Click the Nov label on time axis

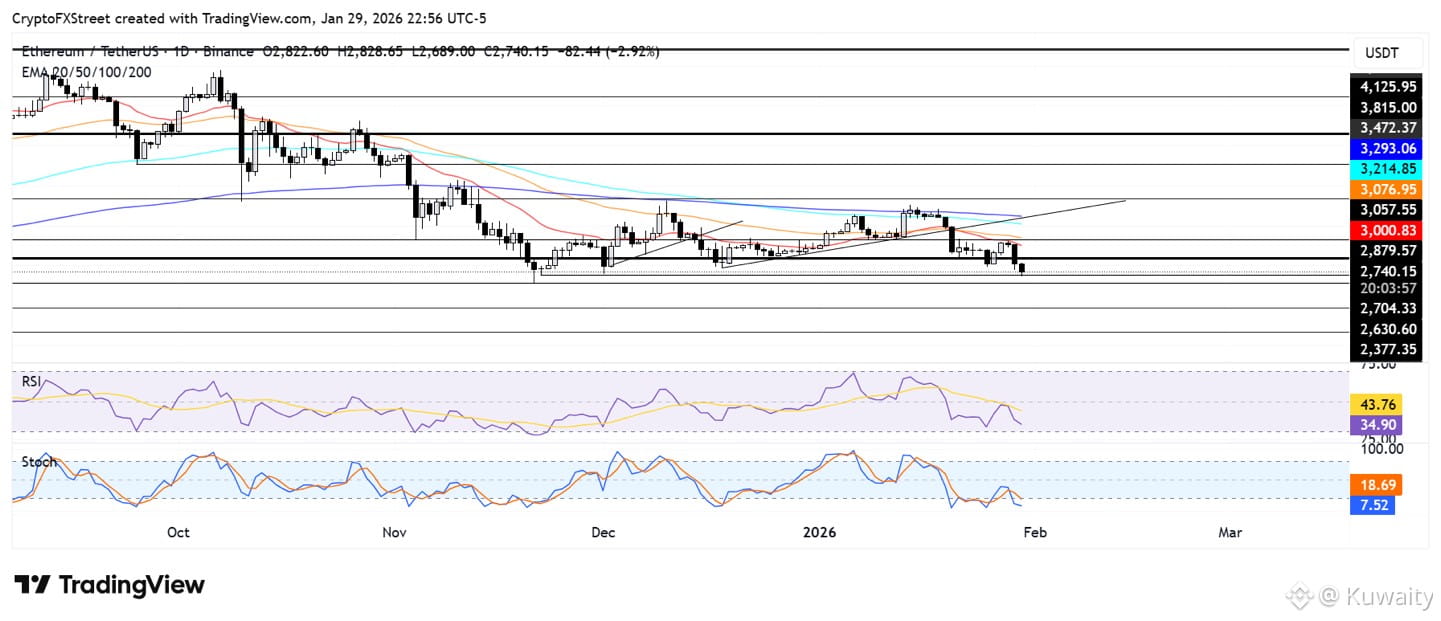(x=395, y=533)
